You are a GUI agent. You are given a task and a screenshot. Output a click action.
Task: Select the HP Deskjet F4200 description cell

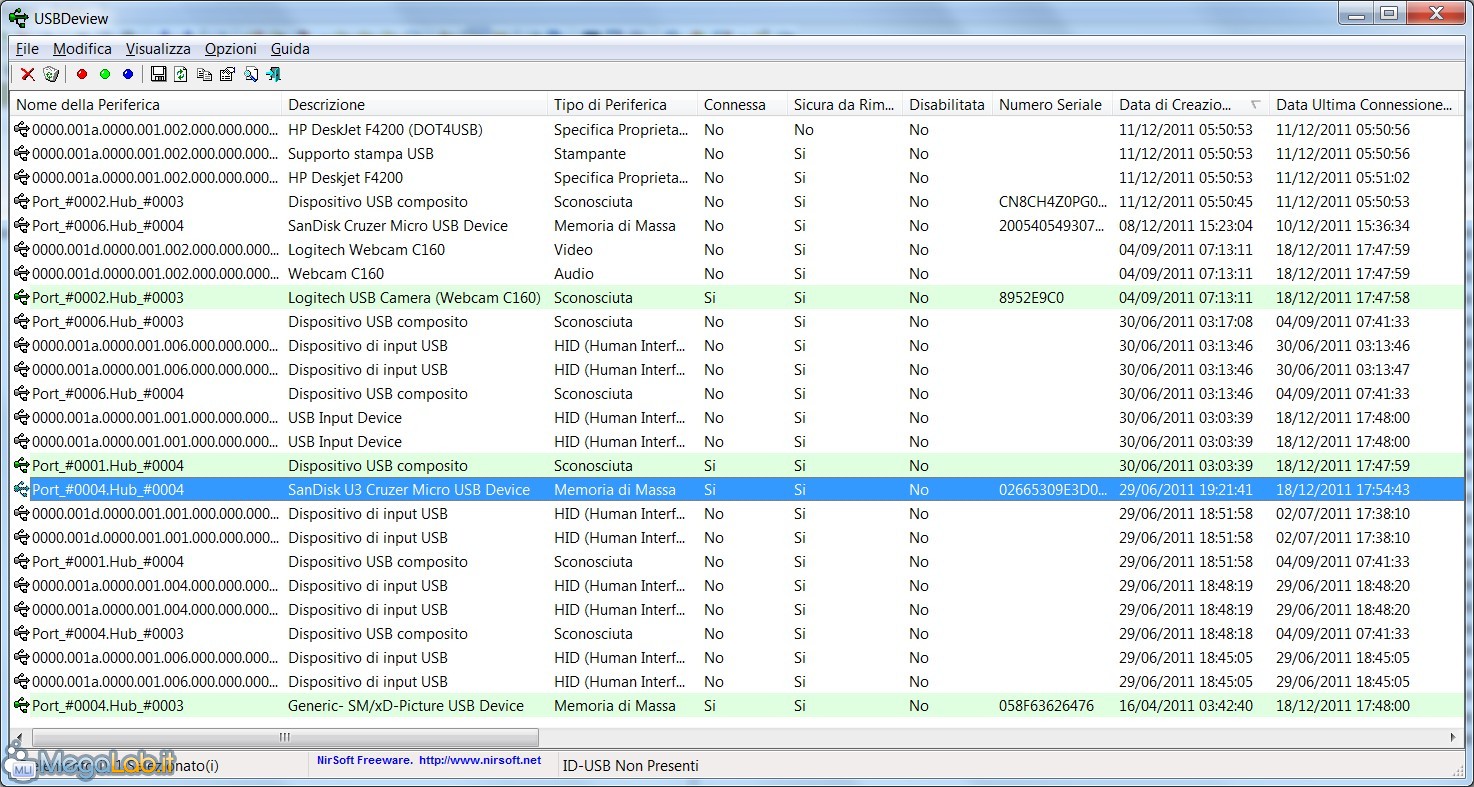[346, 177]
